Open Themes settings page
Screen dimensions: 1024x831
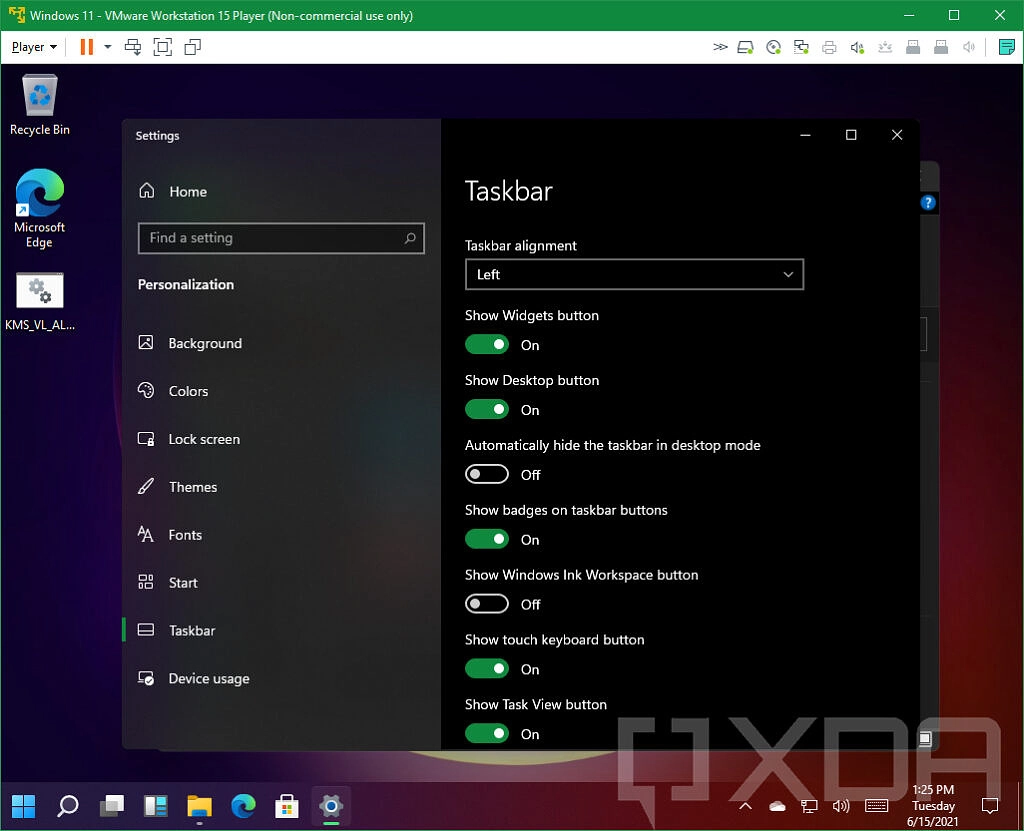[177, 487]
